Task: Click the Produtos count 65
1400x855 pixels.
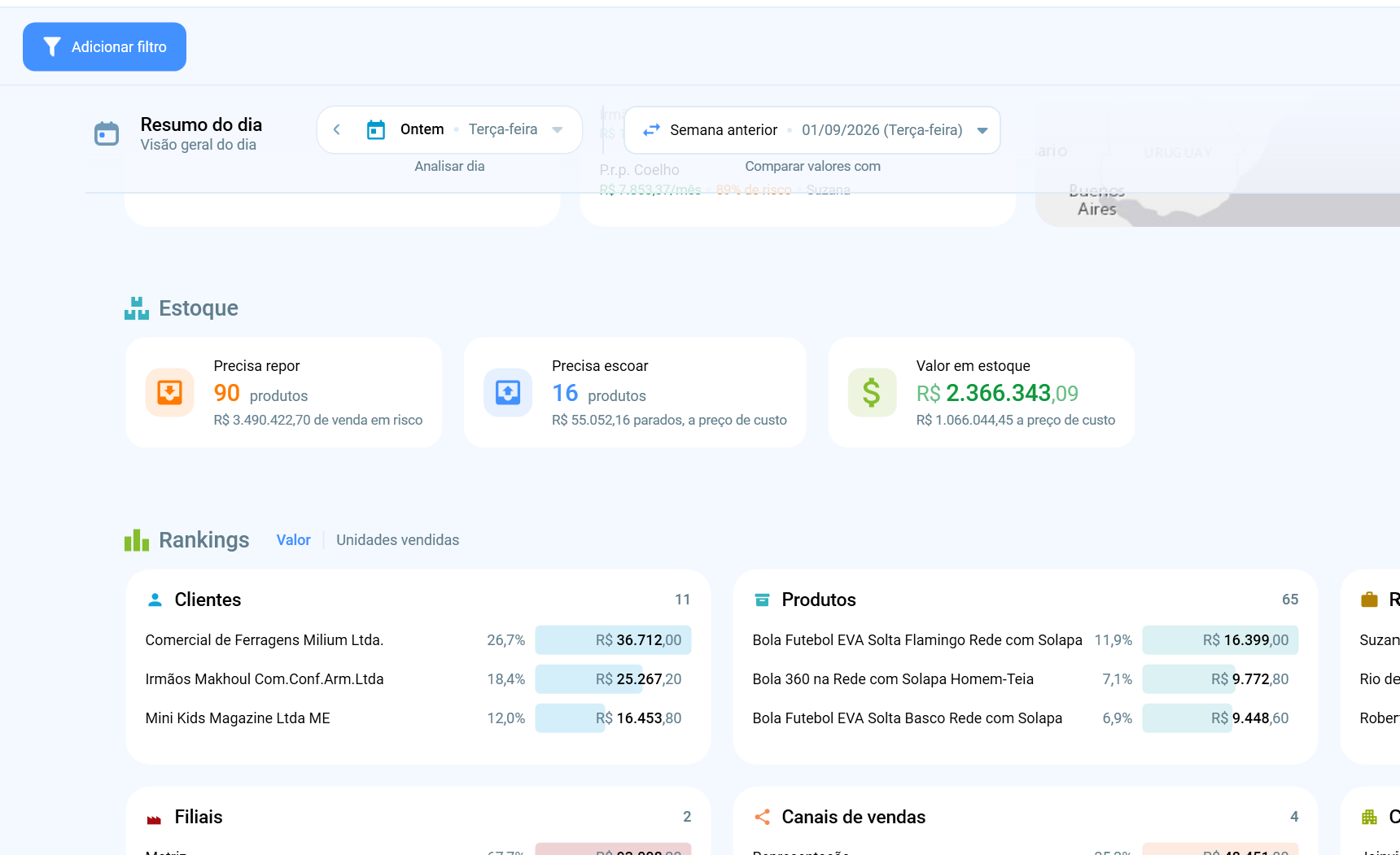Action: pos(1290,600)
